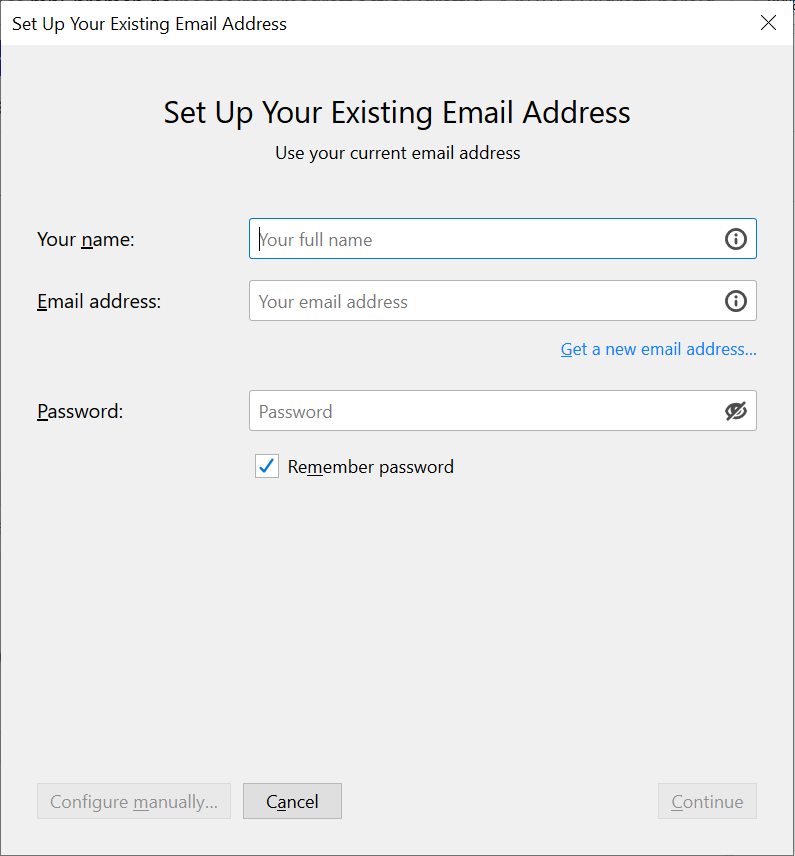Click the large 'Set Up Your Existing Email Address' heading

(x=397, y=113)
